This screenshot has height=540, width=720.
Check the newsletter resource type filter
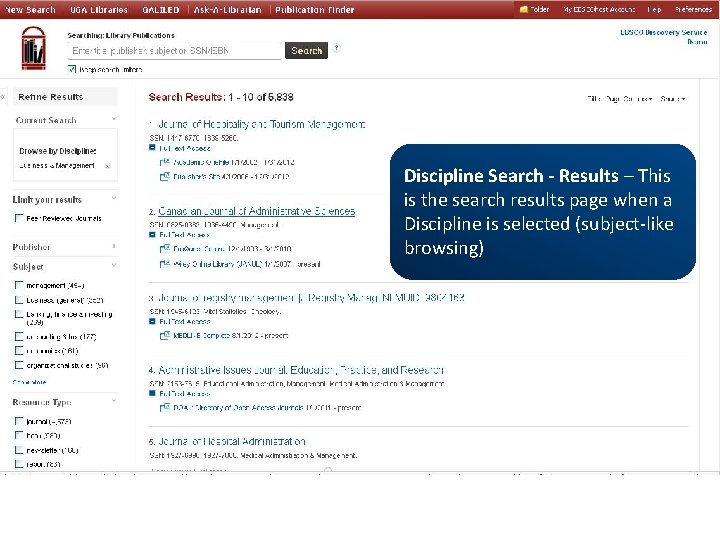click(19, 450)
